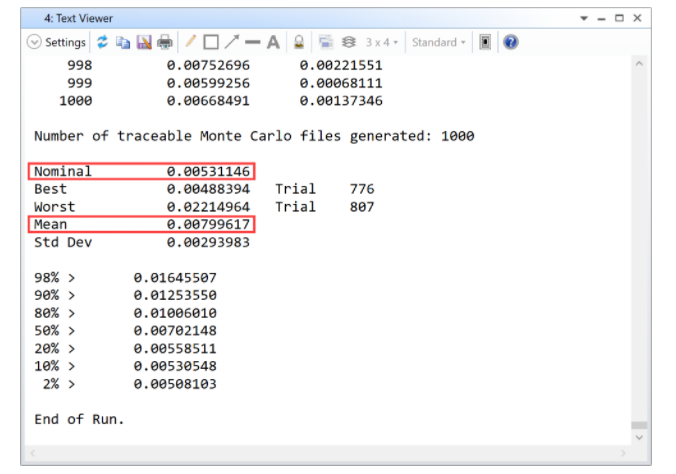The height and width of the screenshot is (474, 676).
Task: Click the vertical scrollbar up arrow
Action: (639, 64)
